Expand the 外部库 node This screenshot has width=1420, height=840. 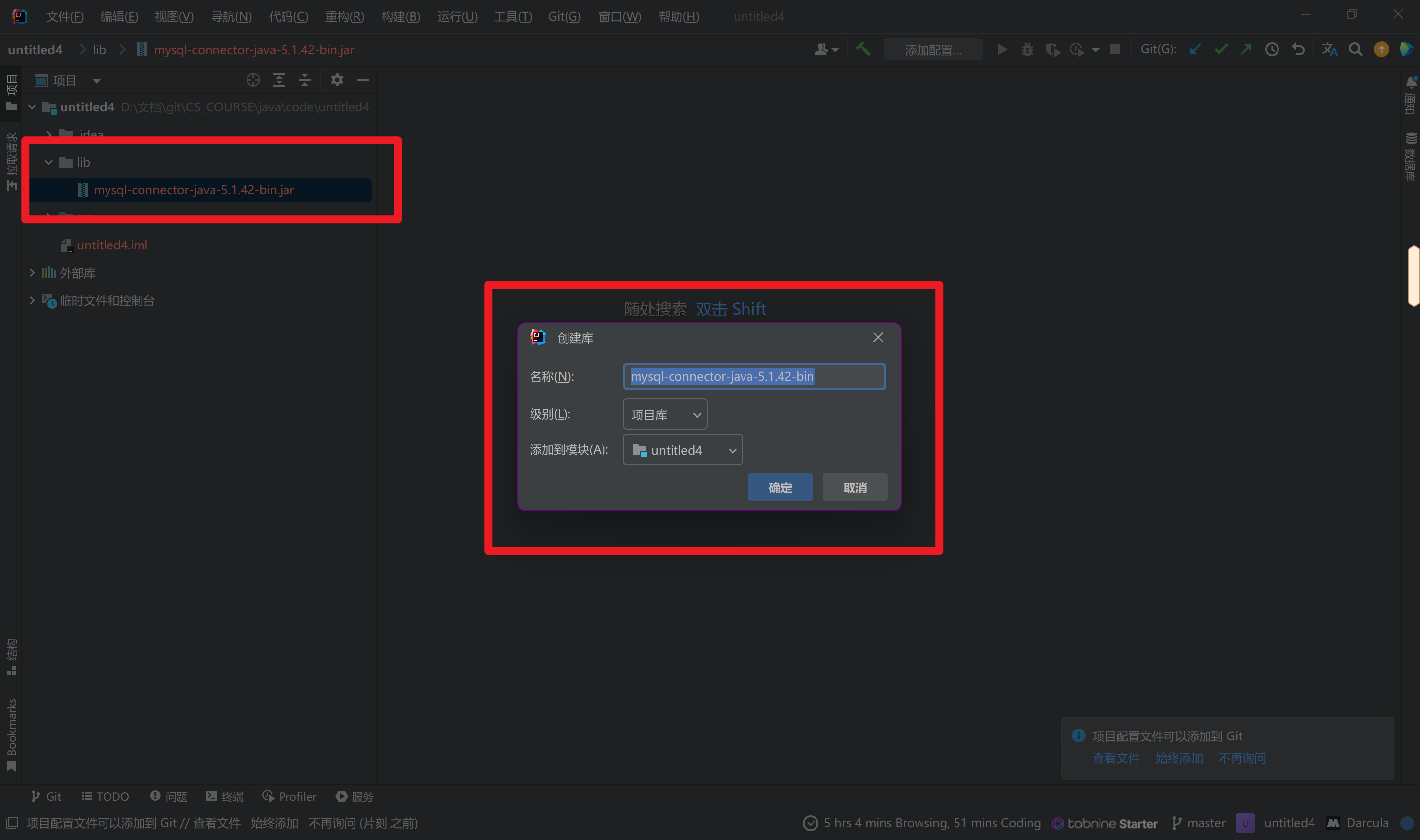click(x=32, y=272)
